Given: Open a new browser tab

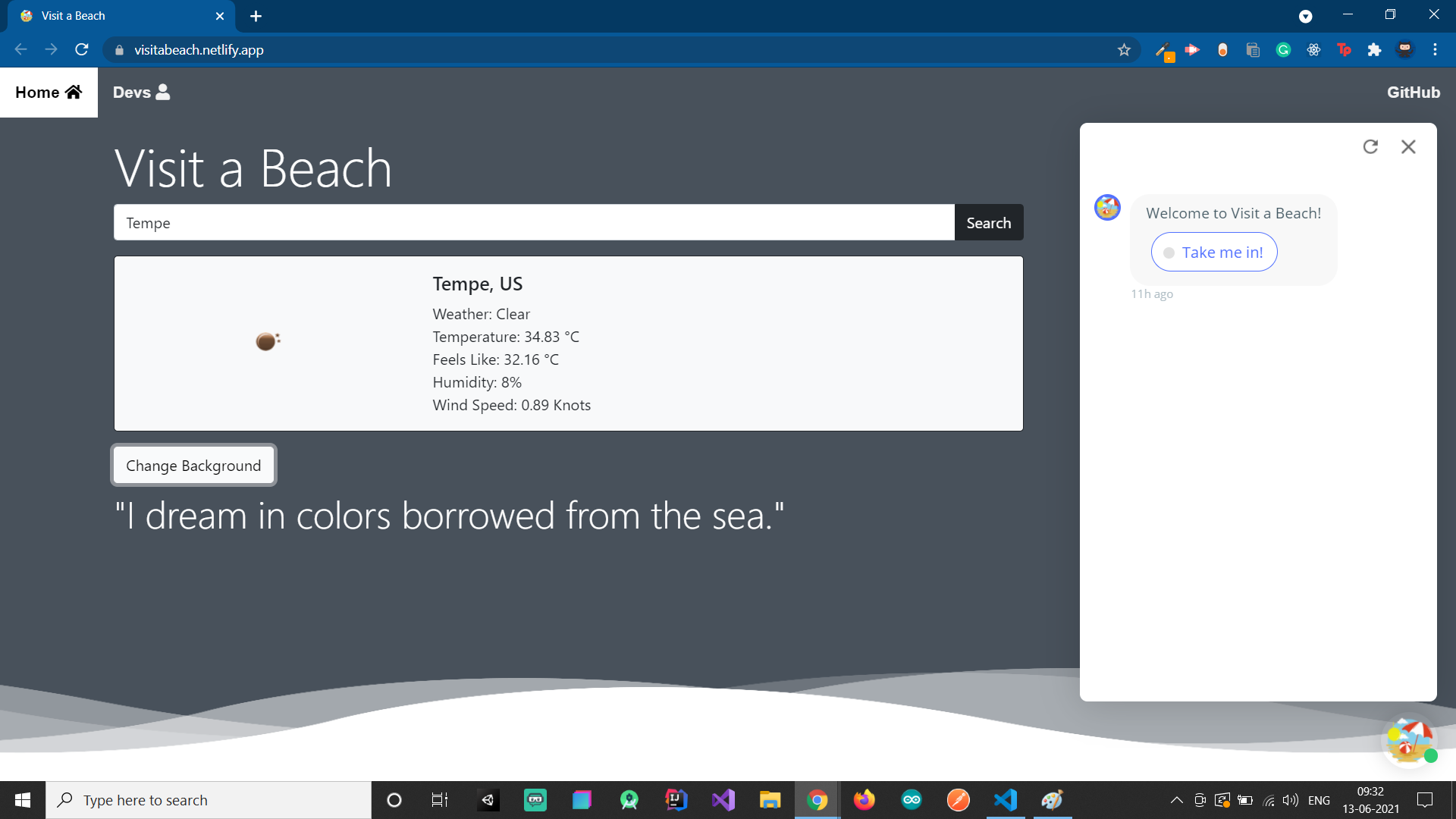Looking at the screenshot, I should [256, 16].
